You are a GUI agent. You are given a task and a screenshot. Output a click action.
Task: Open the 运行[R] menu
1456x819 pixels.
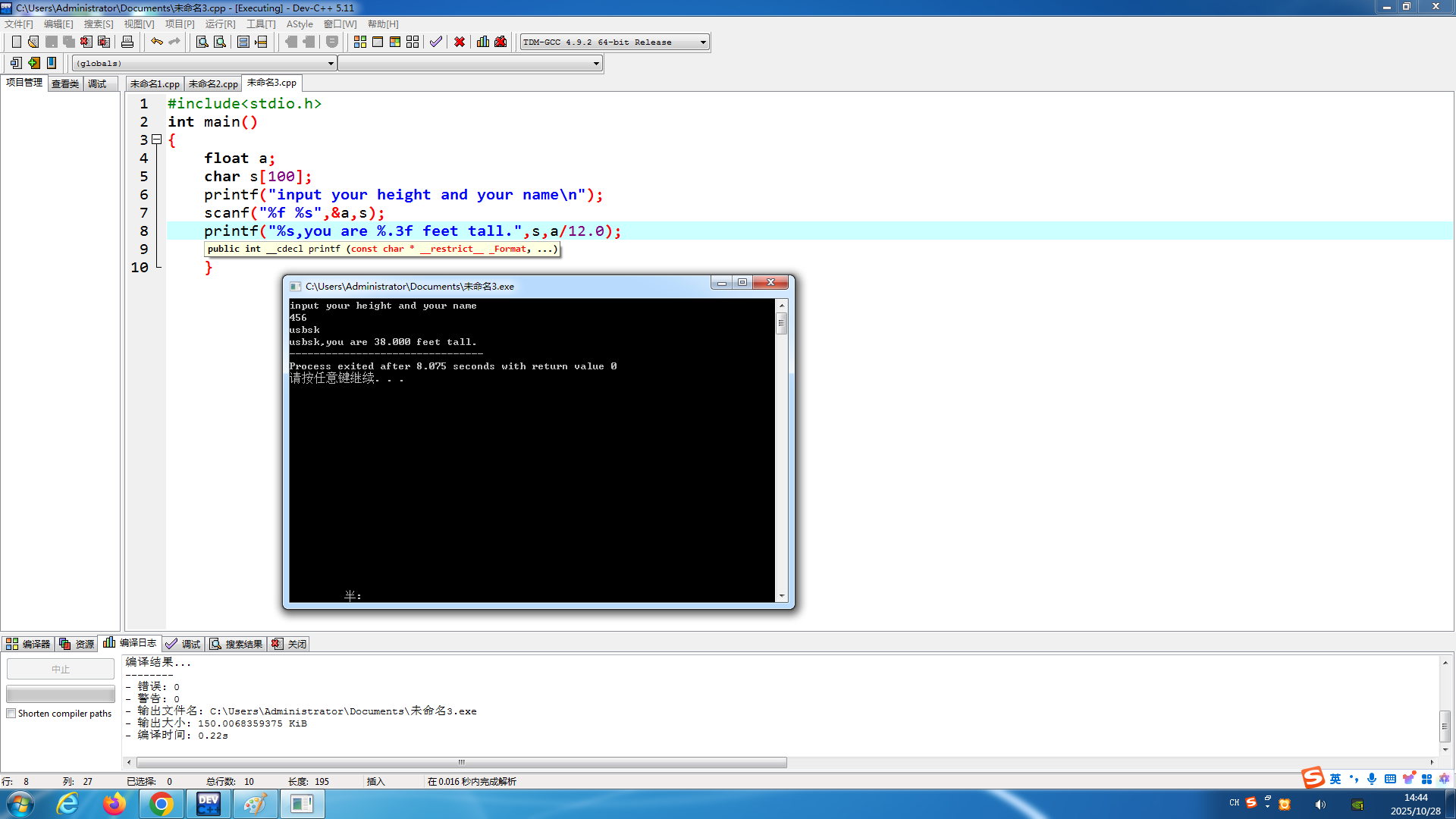point(220,24)
